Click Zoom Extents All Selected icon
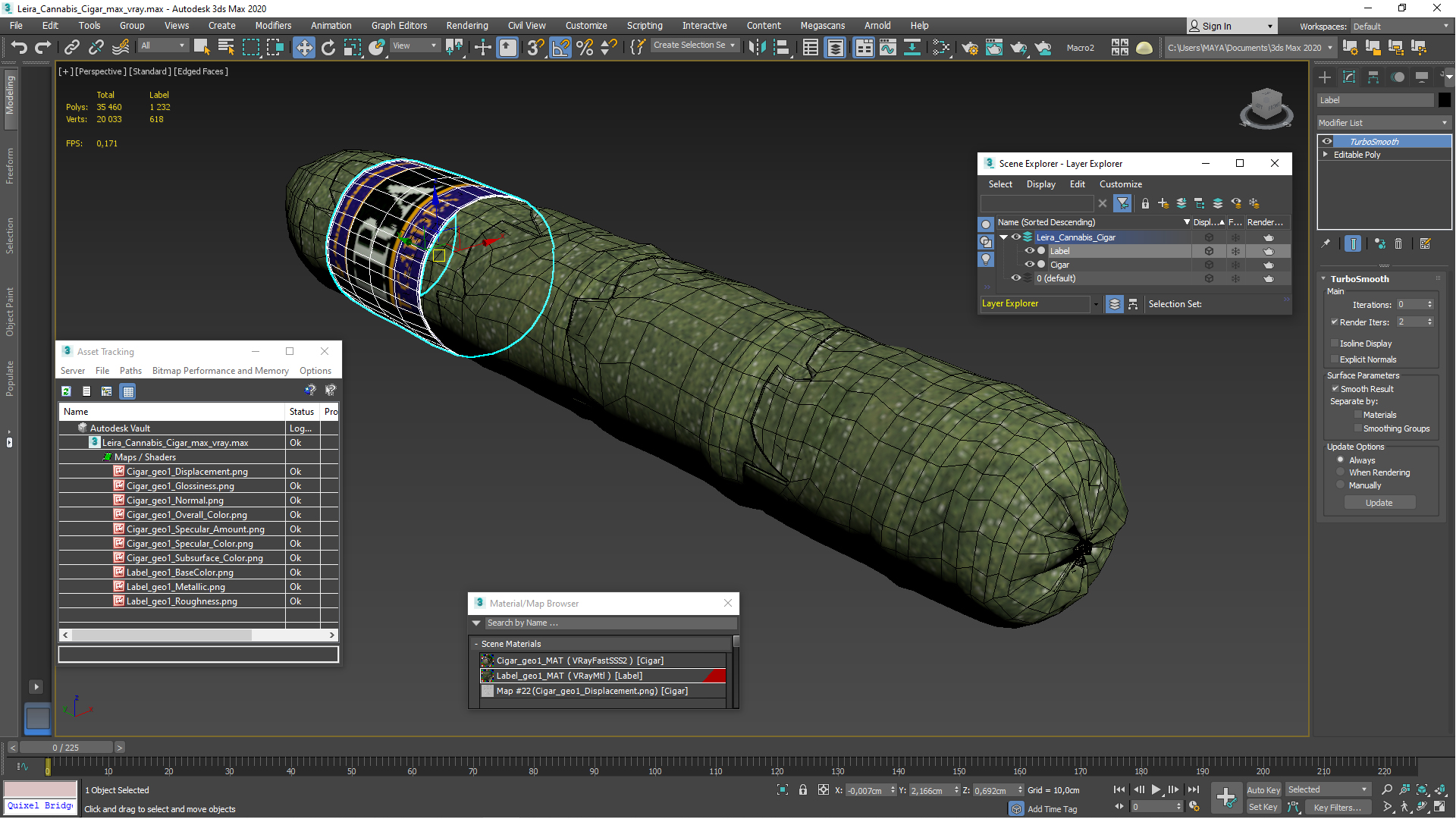This screenshot has width=1456, height=819. (1422, 789)
